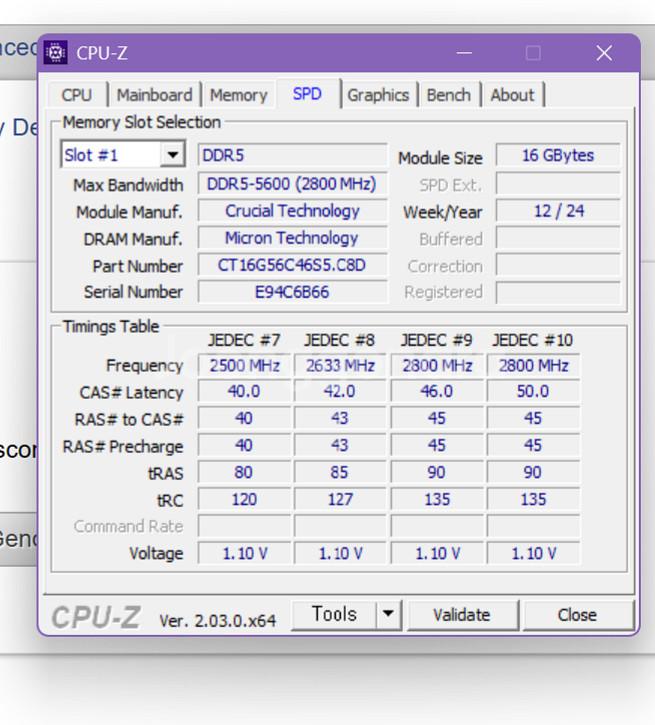The image size is (655, 725).
Task: Click the Crucial Technology manufacturer value
Action: tap(292, 211)
